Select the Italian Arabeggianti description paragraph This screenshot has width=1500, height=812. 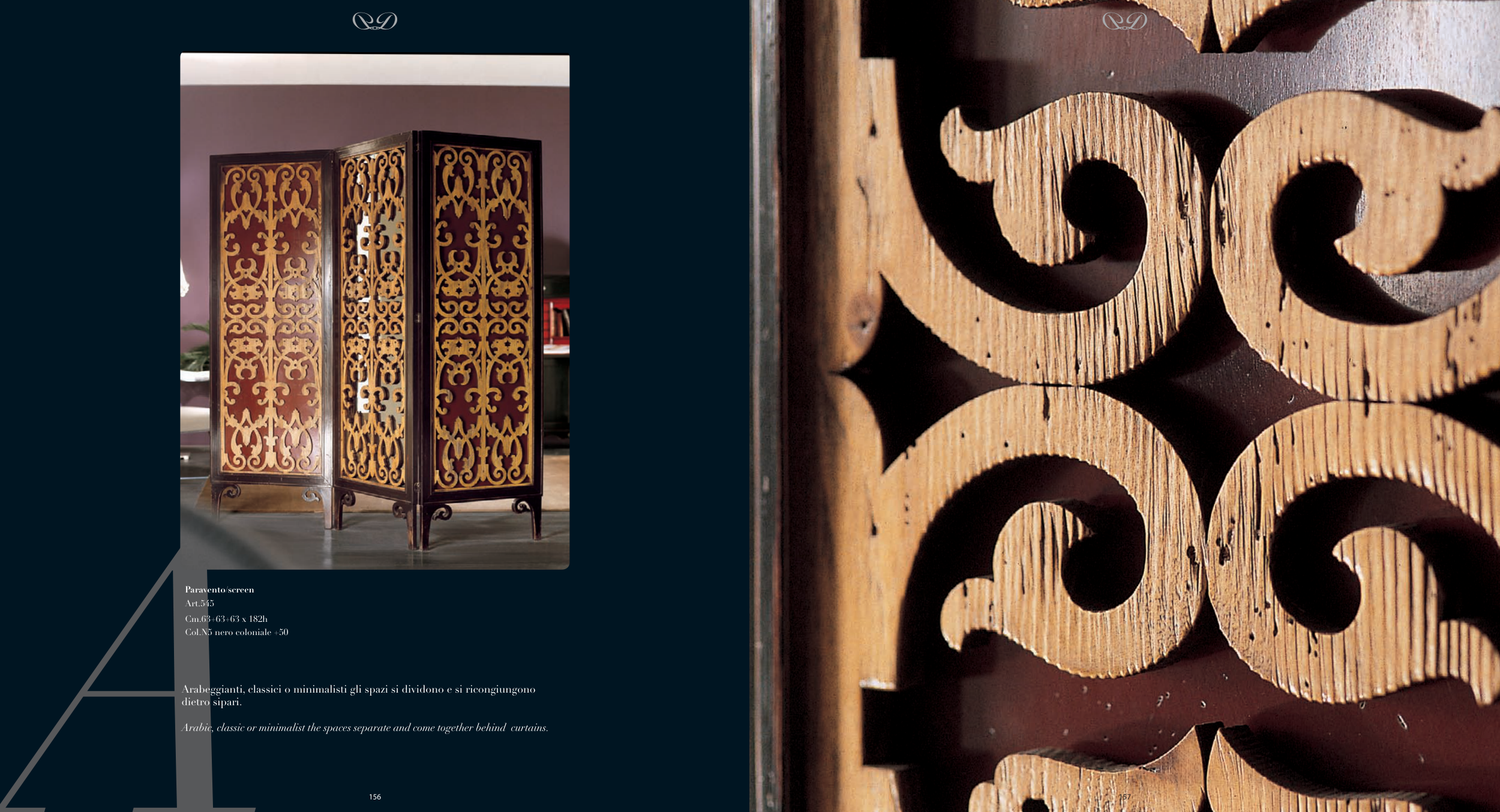359,695
